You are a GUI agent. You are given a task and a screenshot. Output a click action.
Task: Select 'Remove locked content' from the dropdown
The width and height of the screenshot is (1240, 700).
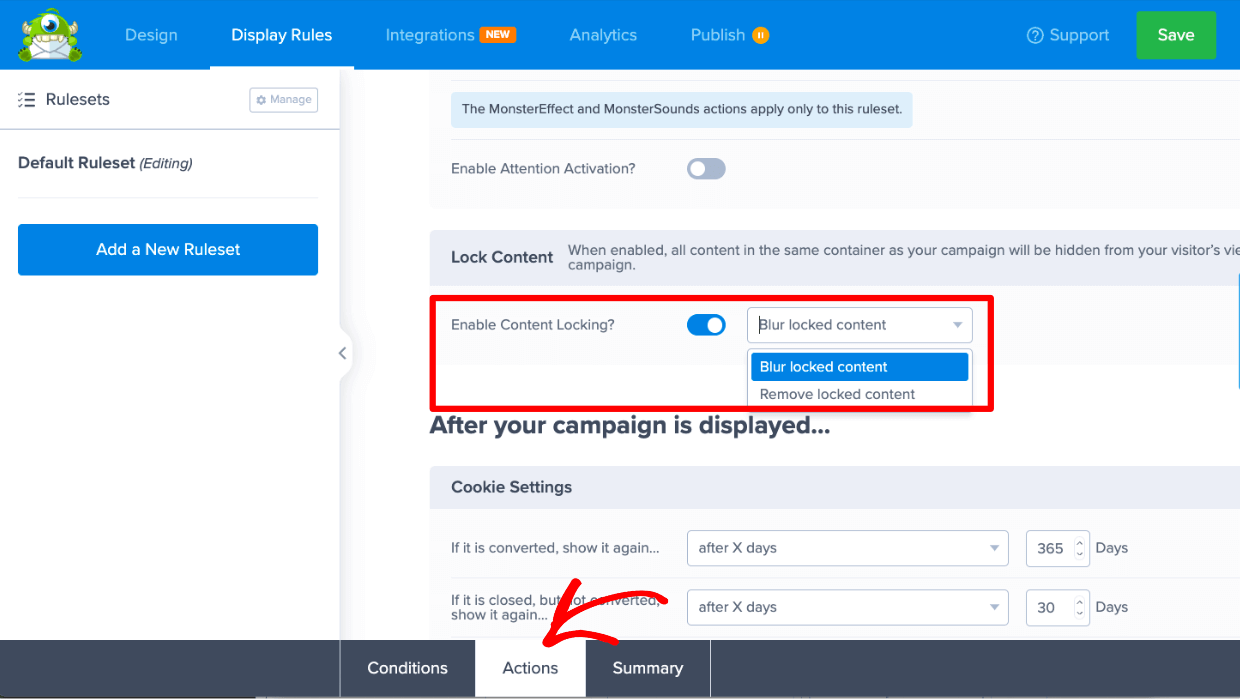pyautogui.click(x=838, y=394)
